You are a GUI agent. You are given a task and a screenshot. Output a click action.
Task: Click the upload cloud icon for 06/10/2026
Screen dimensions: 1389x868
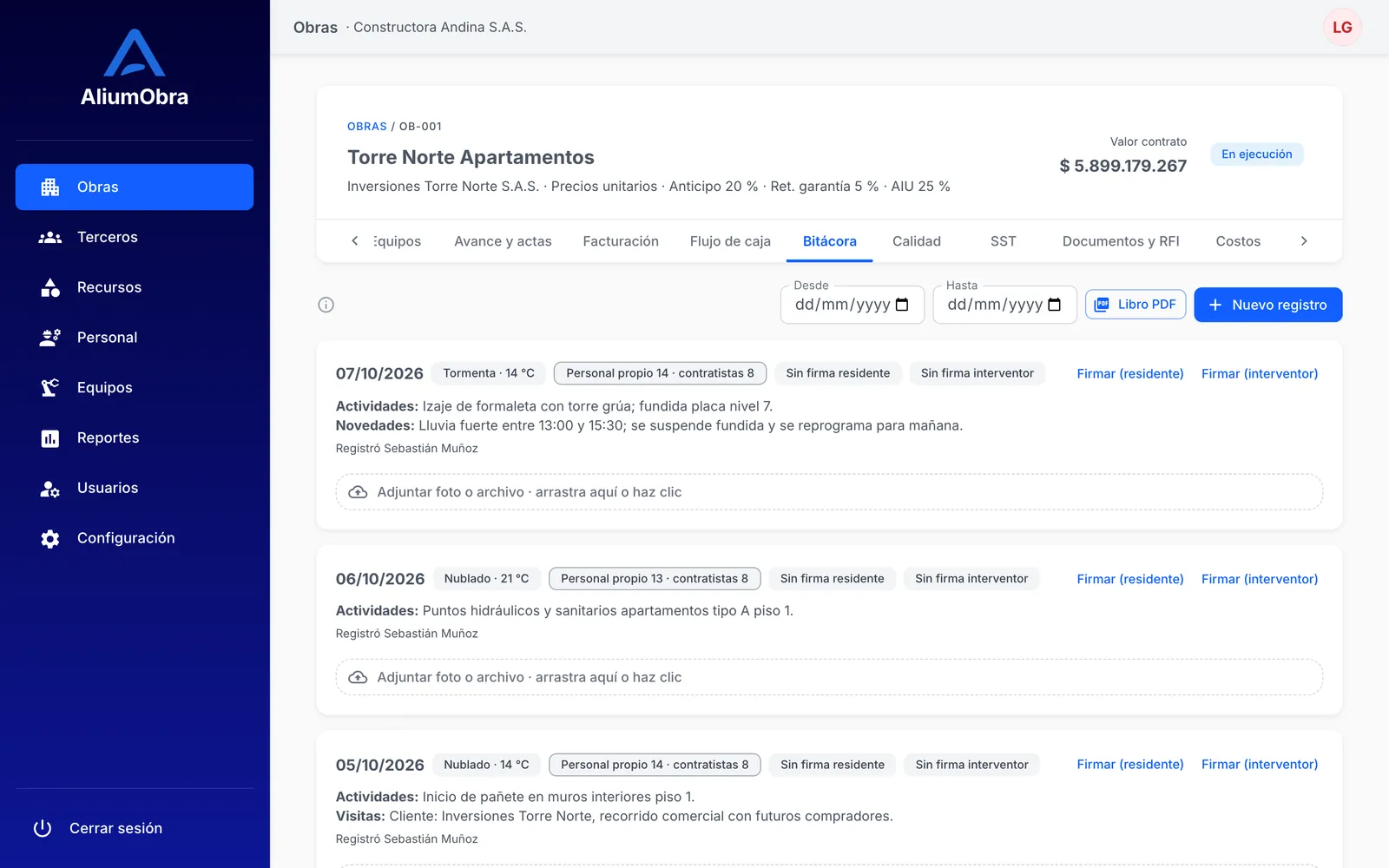(358, 677)
